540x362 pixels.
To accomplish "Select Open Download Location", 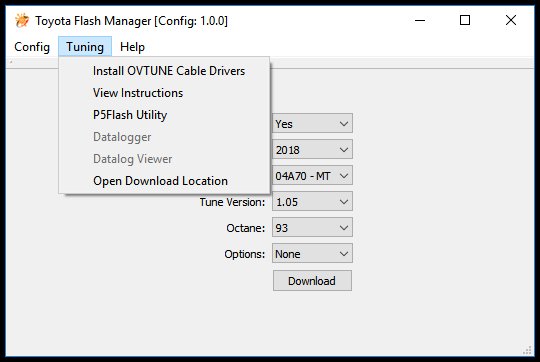I will tap(165, 181).
